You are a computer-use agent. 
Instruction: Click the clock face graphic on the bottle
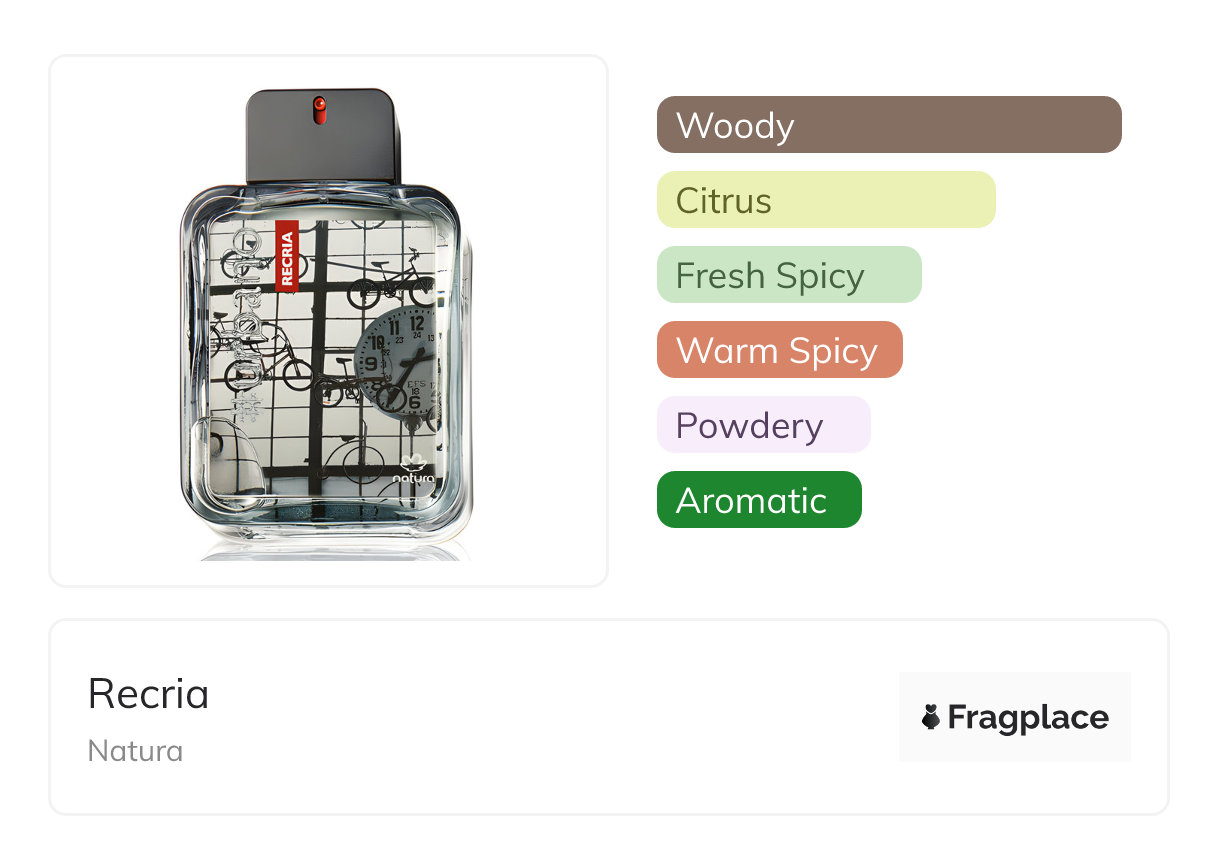point(396,361)
